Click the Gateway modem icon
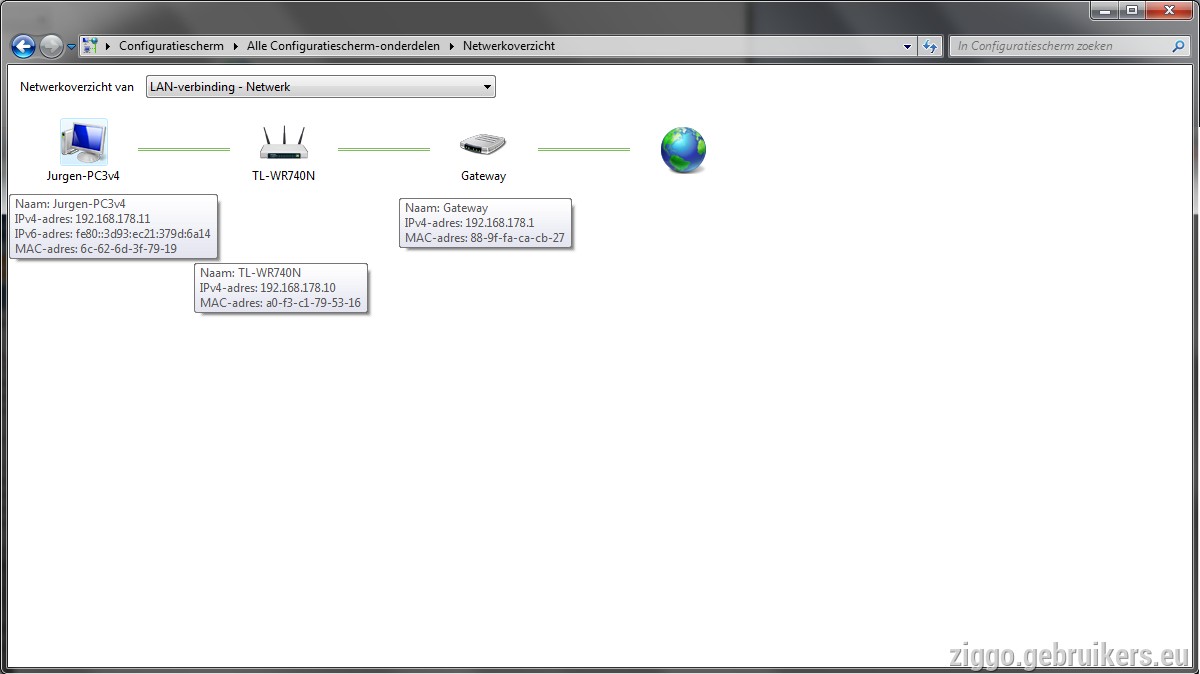Image resolution: width=1200 pixels, height=674 pixels. [483, 144]
